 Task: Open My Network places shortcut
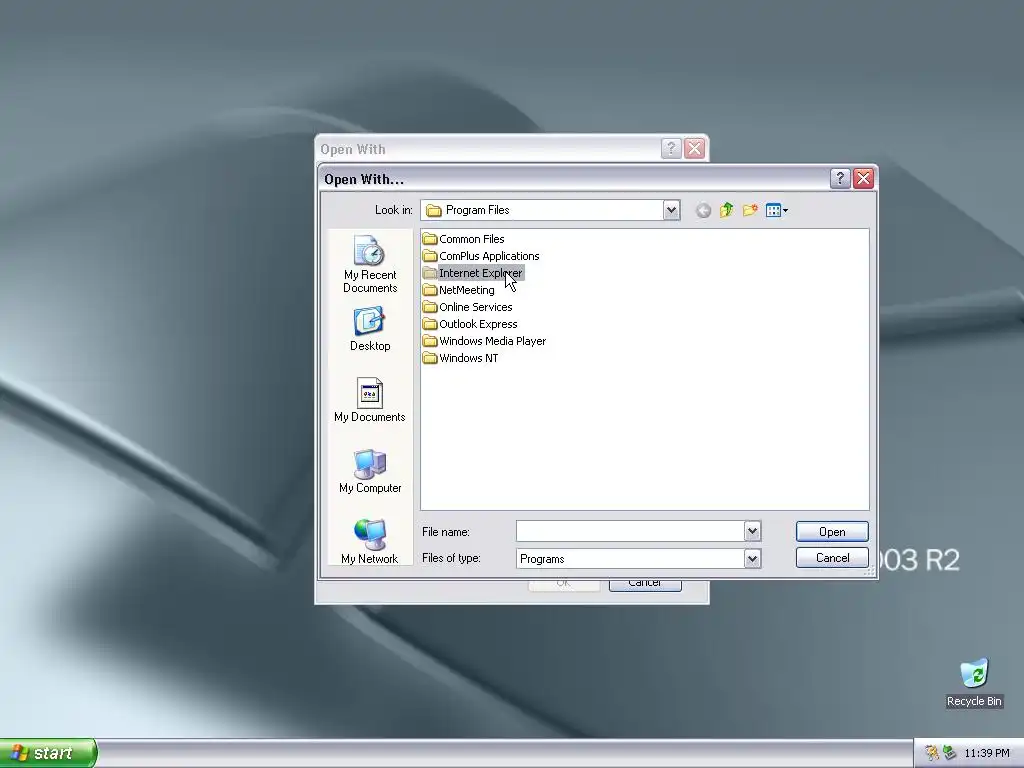[370, 541]
